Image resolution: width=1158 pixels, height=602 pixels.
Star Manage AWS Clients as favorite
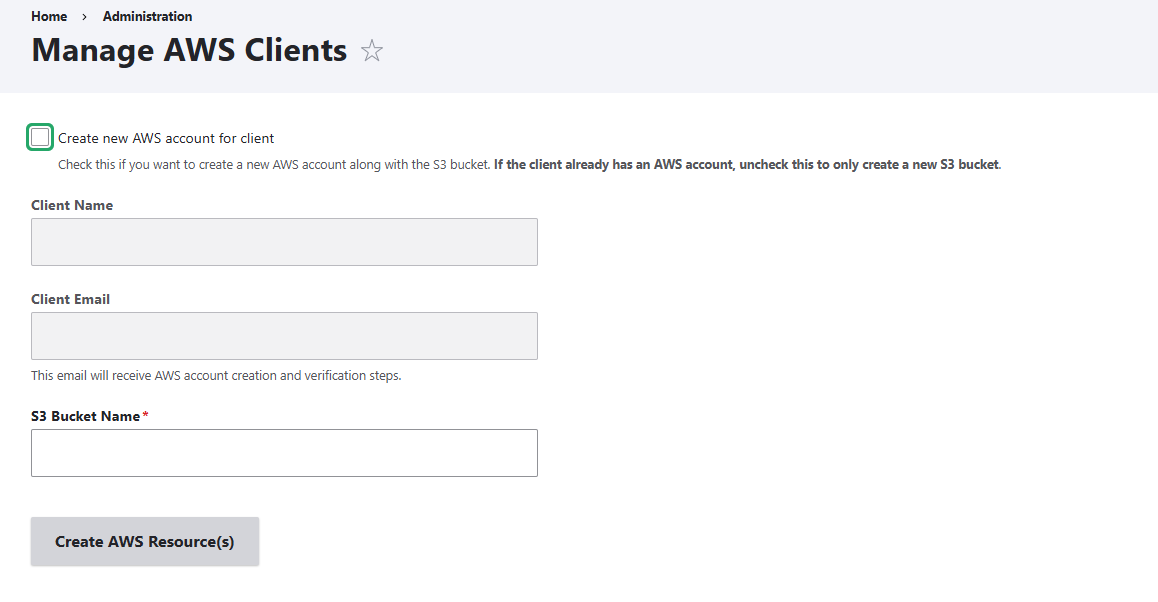[x=371, y=51]
